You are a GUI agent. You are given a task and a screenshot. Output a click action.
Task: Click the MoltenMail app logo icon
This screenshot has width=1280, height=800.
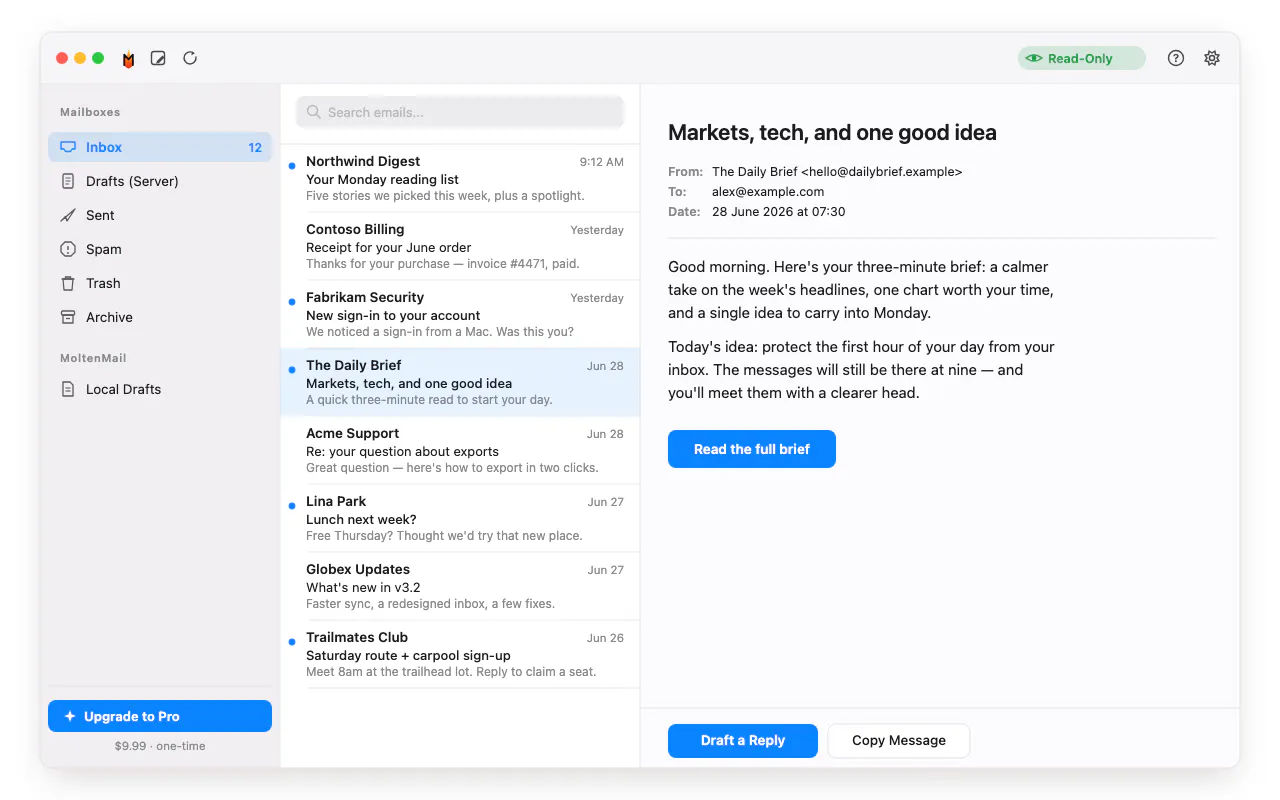[x=128, y=59]
